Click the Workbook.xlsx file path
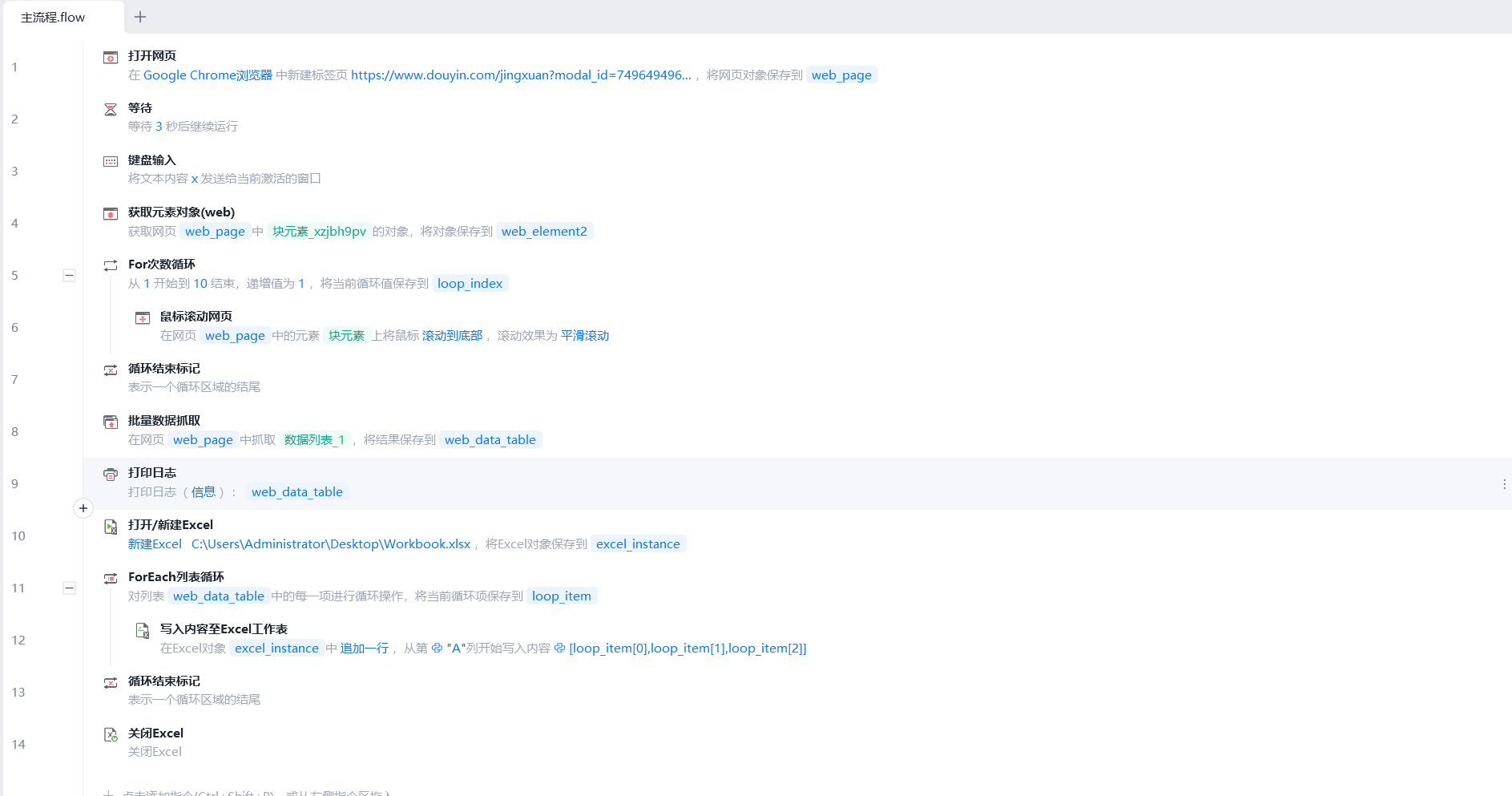This screenshot has width=1512, height=796. tap(331, 544)
